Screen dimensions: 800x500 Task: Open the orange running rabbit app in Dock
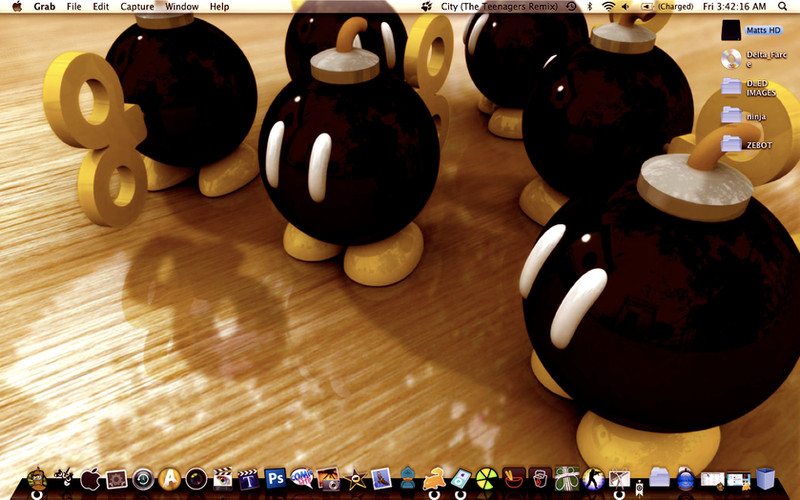point(434,479)
